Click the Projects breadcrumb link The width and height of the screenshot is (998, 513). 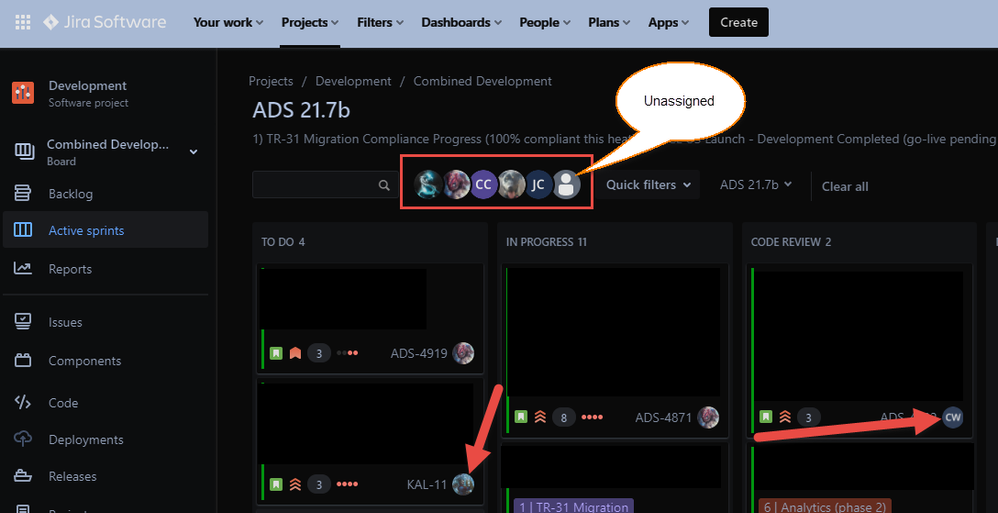pyautogui.click(x=271, y=81)
